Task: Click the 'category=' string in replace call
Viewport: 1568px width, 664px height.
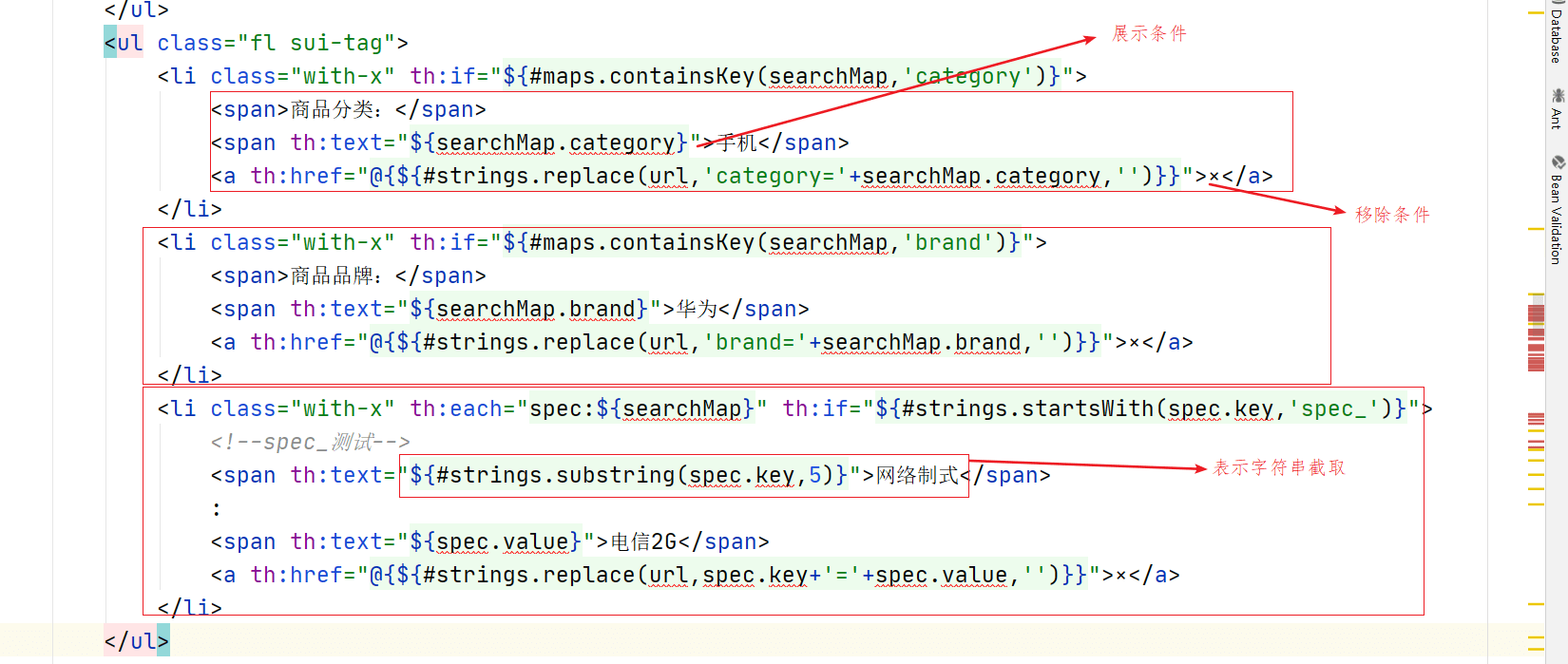Action: tap(774, 176)
